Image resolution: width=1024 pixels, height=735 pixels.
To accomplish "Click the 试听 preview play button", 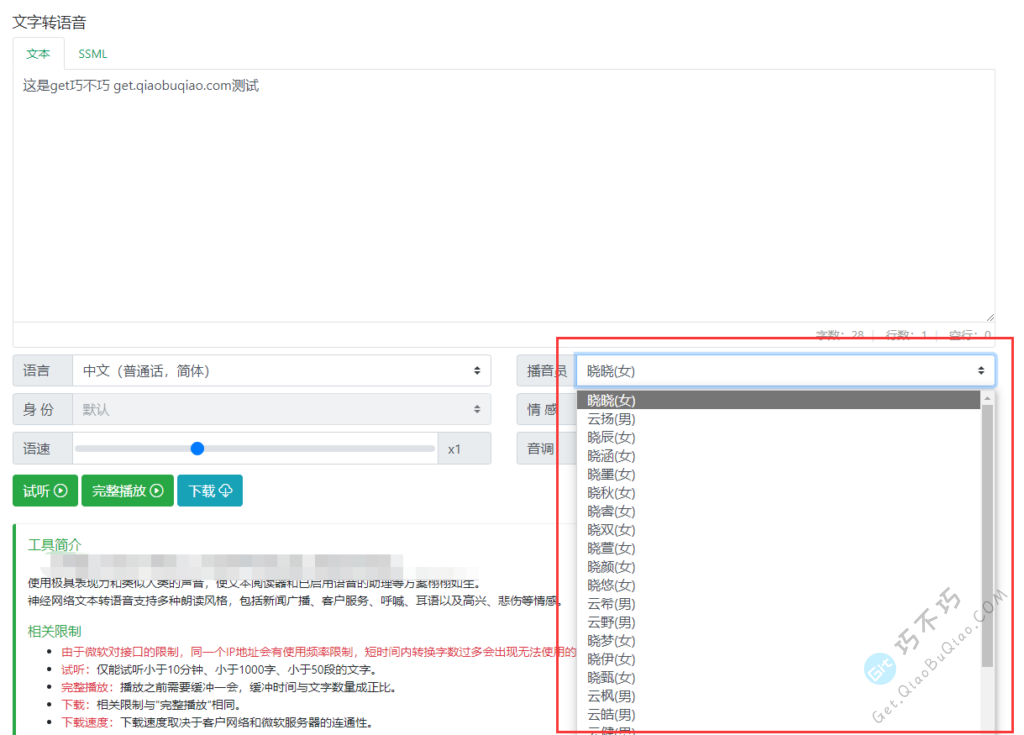I will [45, 491].
